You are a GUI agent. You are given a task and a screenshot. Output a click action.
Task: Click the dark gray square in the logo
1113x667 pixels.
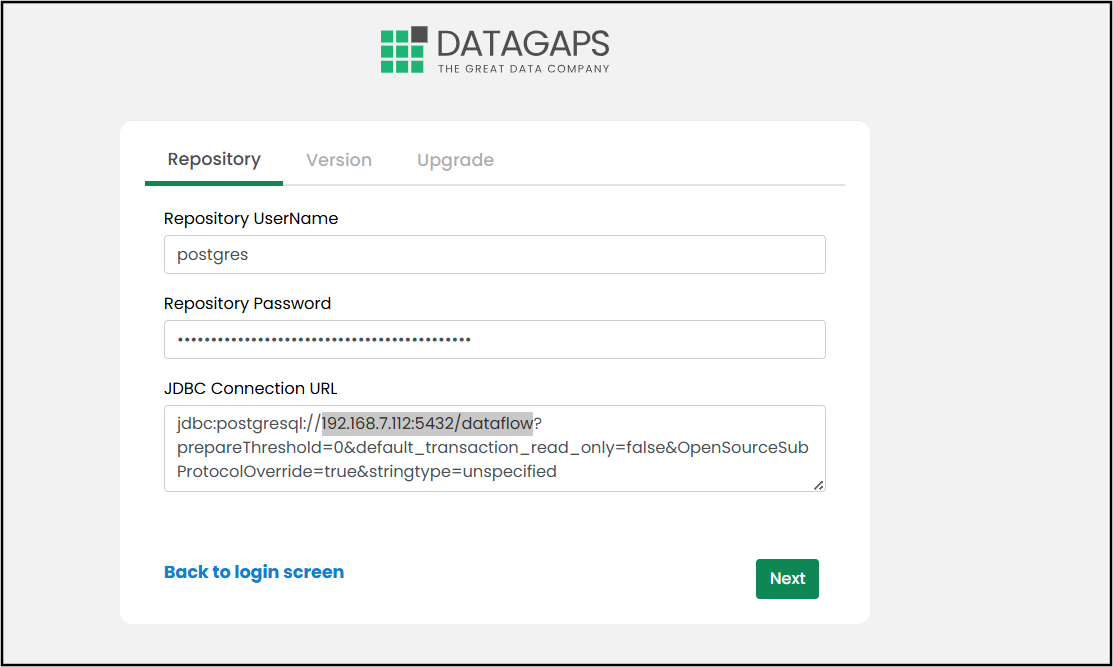point(419,35)
